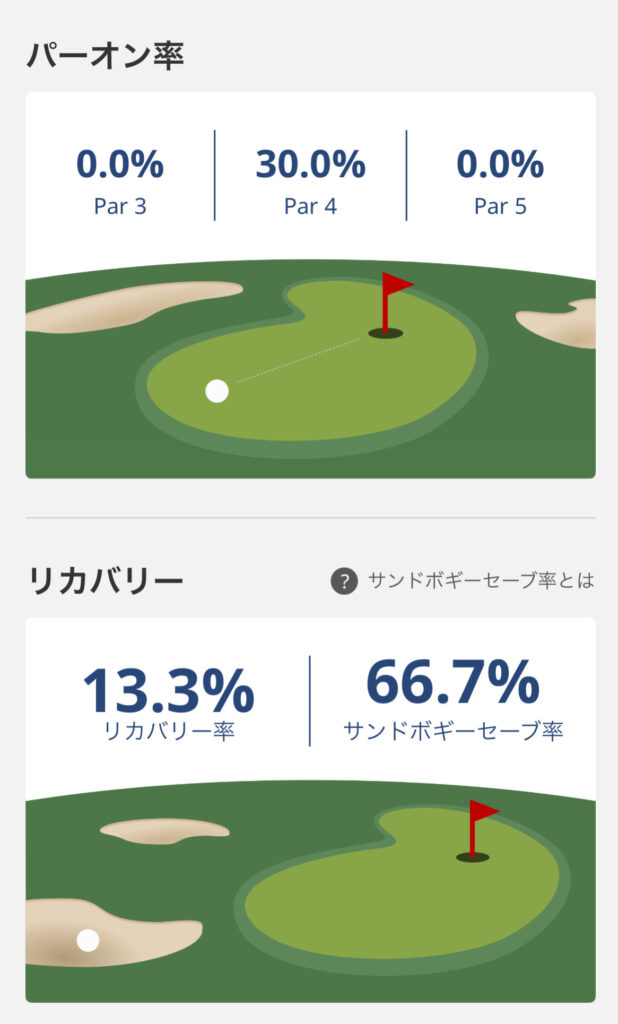
Task: Tap the 13.3% リカバリー率 value
Action: [168, 690]
